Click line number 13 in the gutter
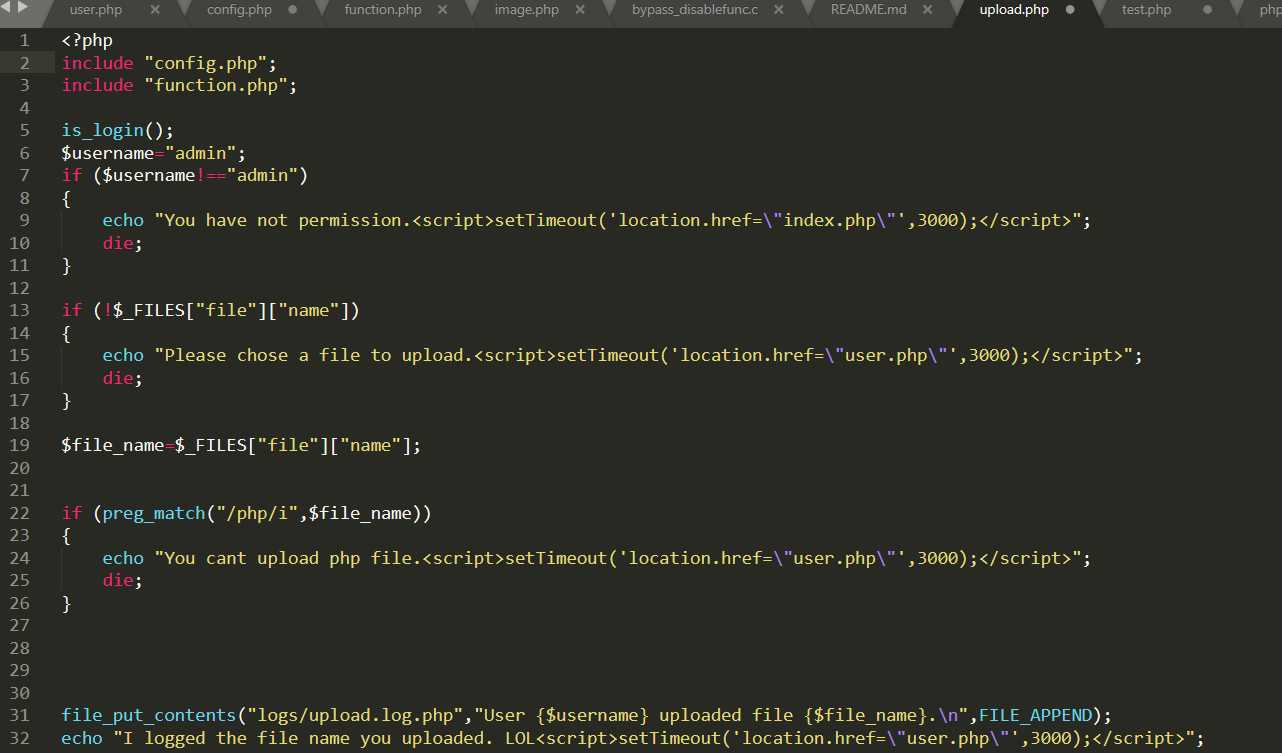Viewport: 1282px width, 753px height. [19, 310]
